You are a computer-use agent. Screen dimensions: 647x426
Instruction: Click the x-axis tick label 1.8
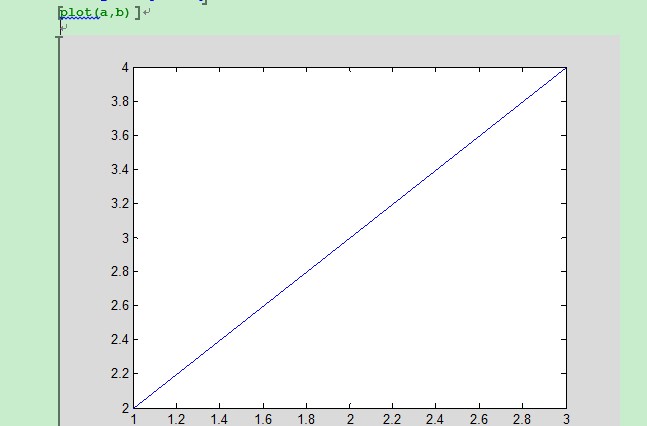[x=306, y=420]
